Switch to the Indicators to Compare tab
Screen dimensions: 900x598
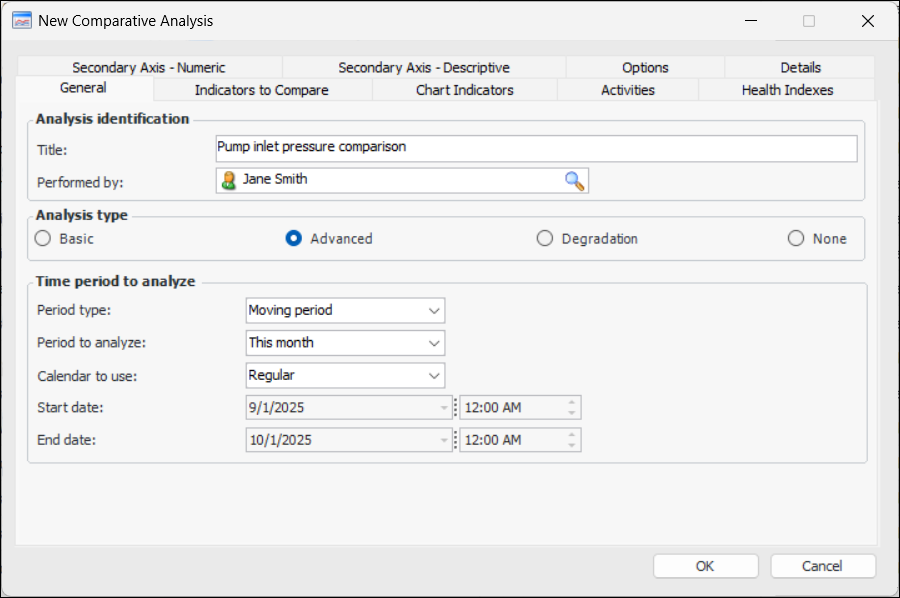point(261,90)
